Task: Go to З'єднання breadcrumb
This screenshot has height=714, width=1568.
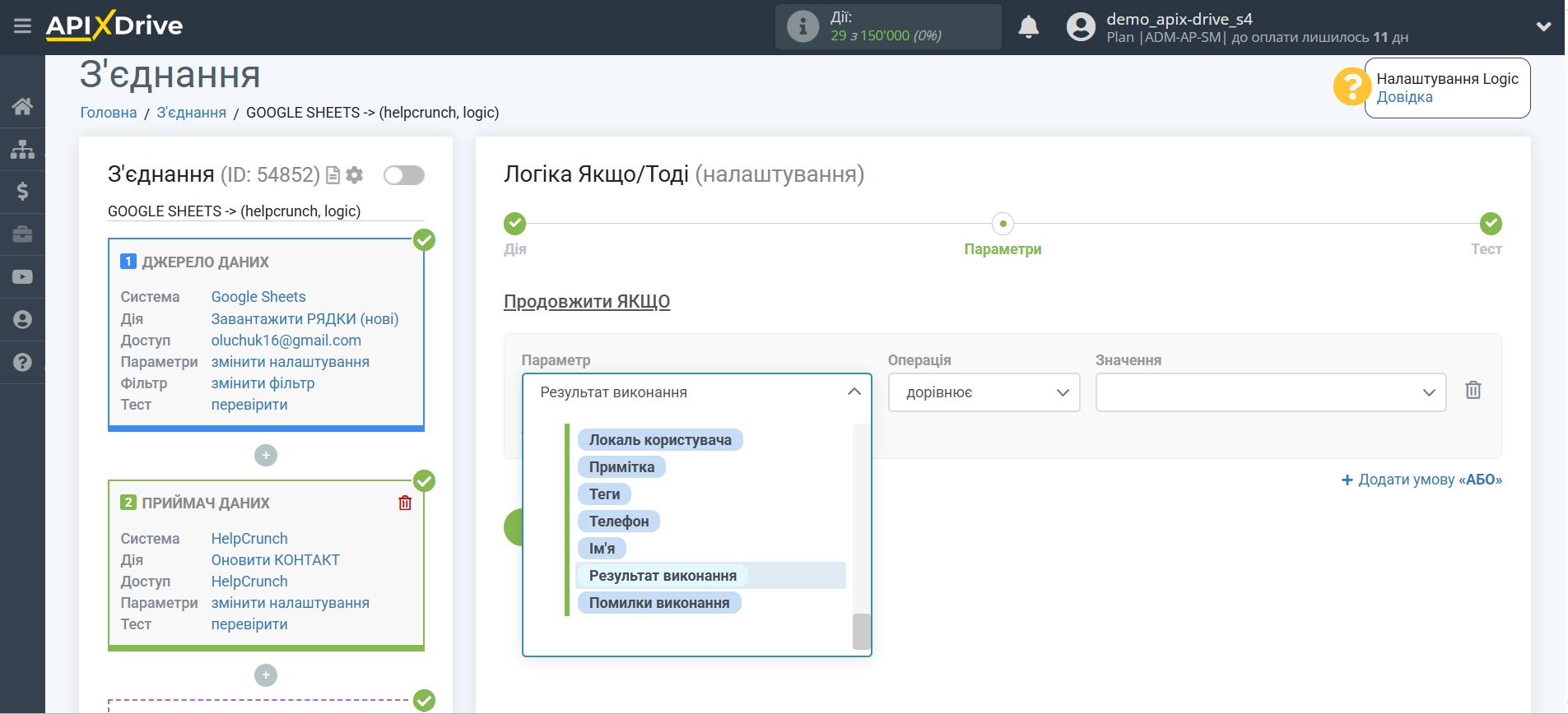Action: [x=191, y=113]
